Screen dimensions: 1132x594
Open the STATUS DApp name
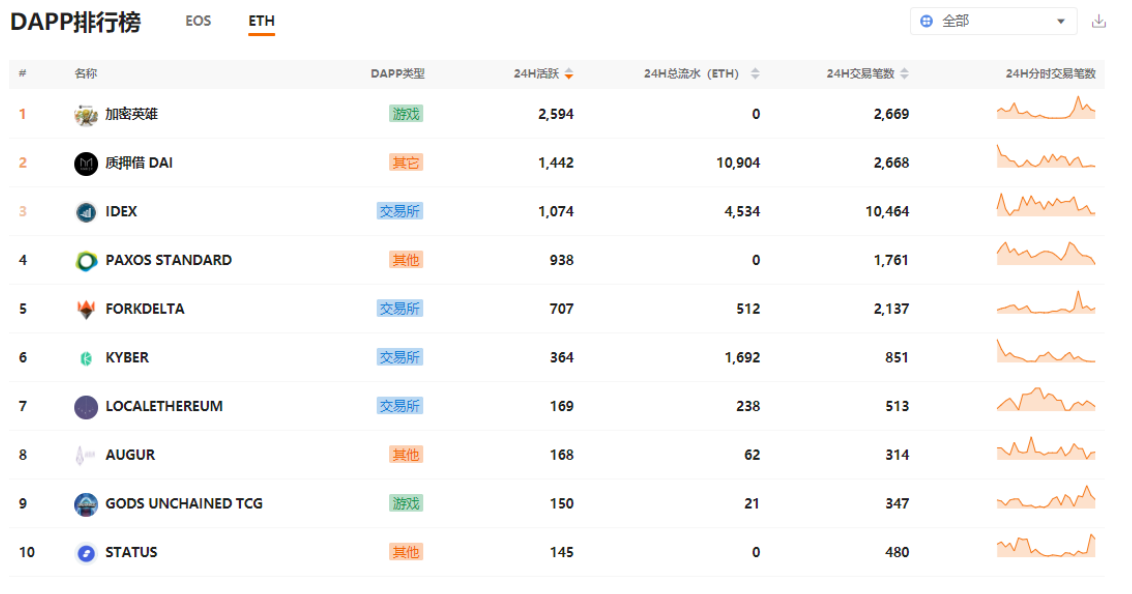pos(131,552)
